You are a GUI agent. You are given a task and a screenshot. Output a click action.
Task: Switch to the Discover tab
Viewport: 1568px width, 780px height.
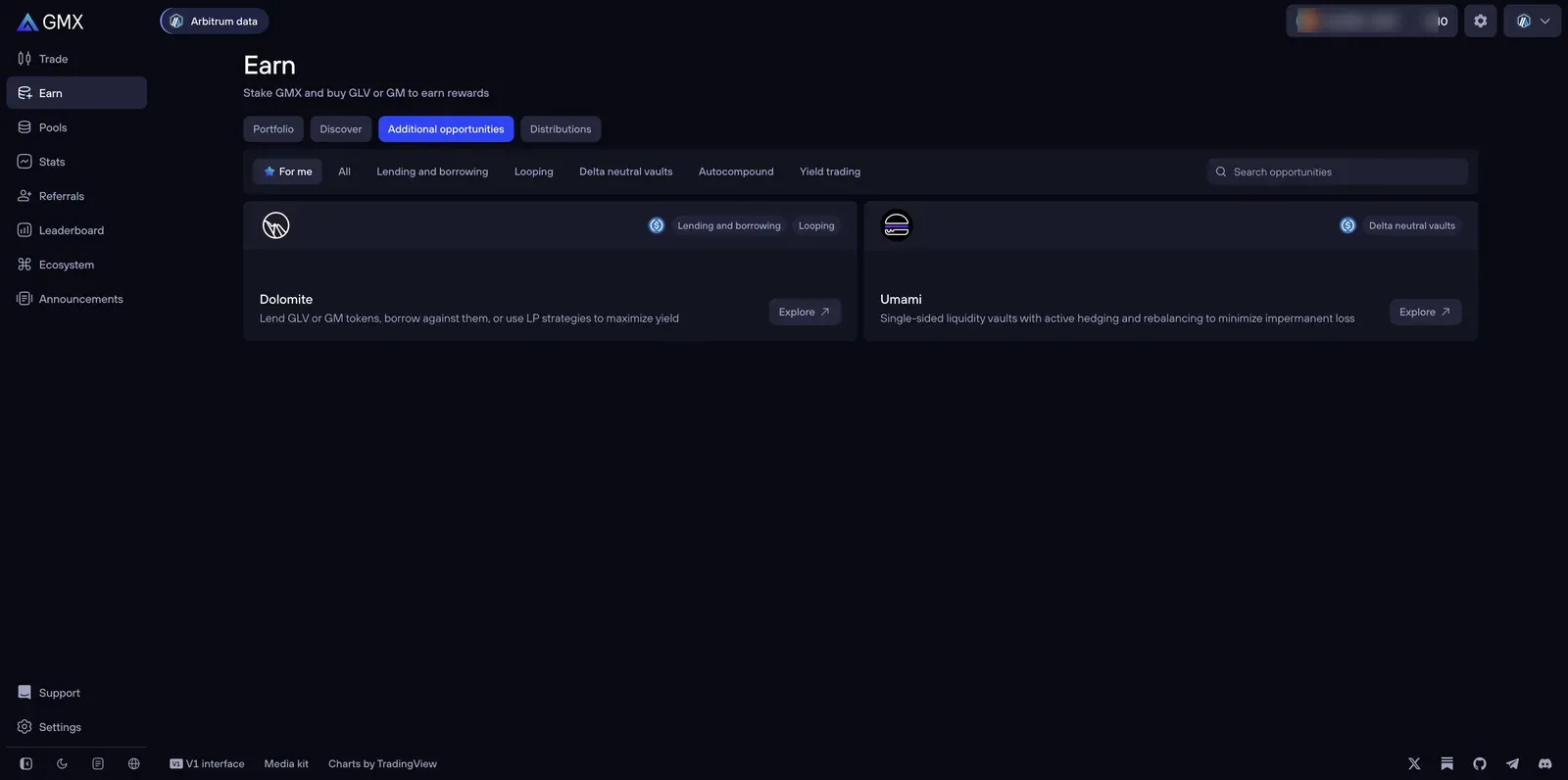(x=341, y=129)
